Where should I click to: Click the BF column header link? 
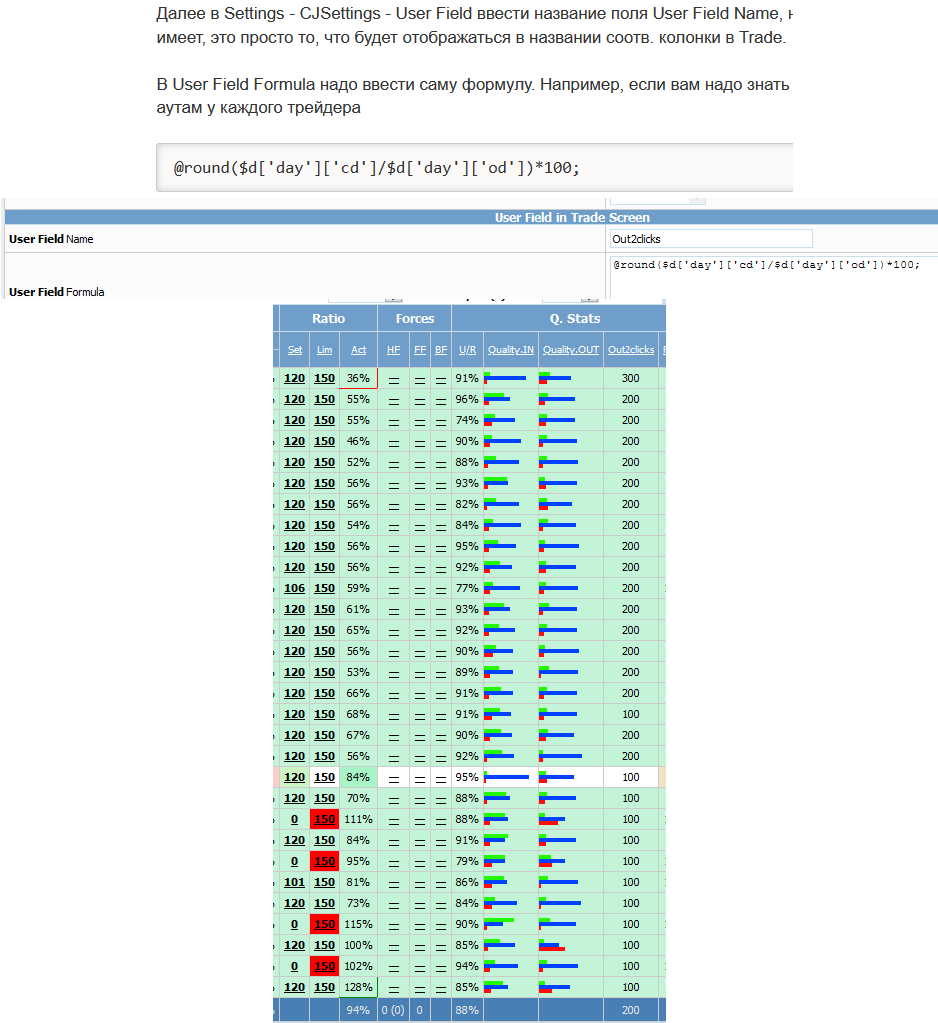[441, 350]
